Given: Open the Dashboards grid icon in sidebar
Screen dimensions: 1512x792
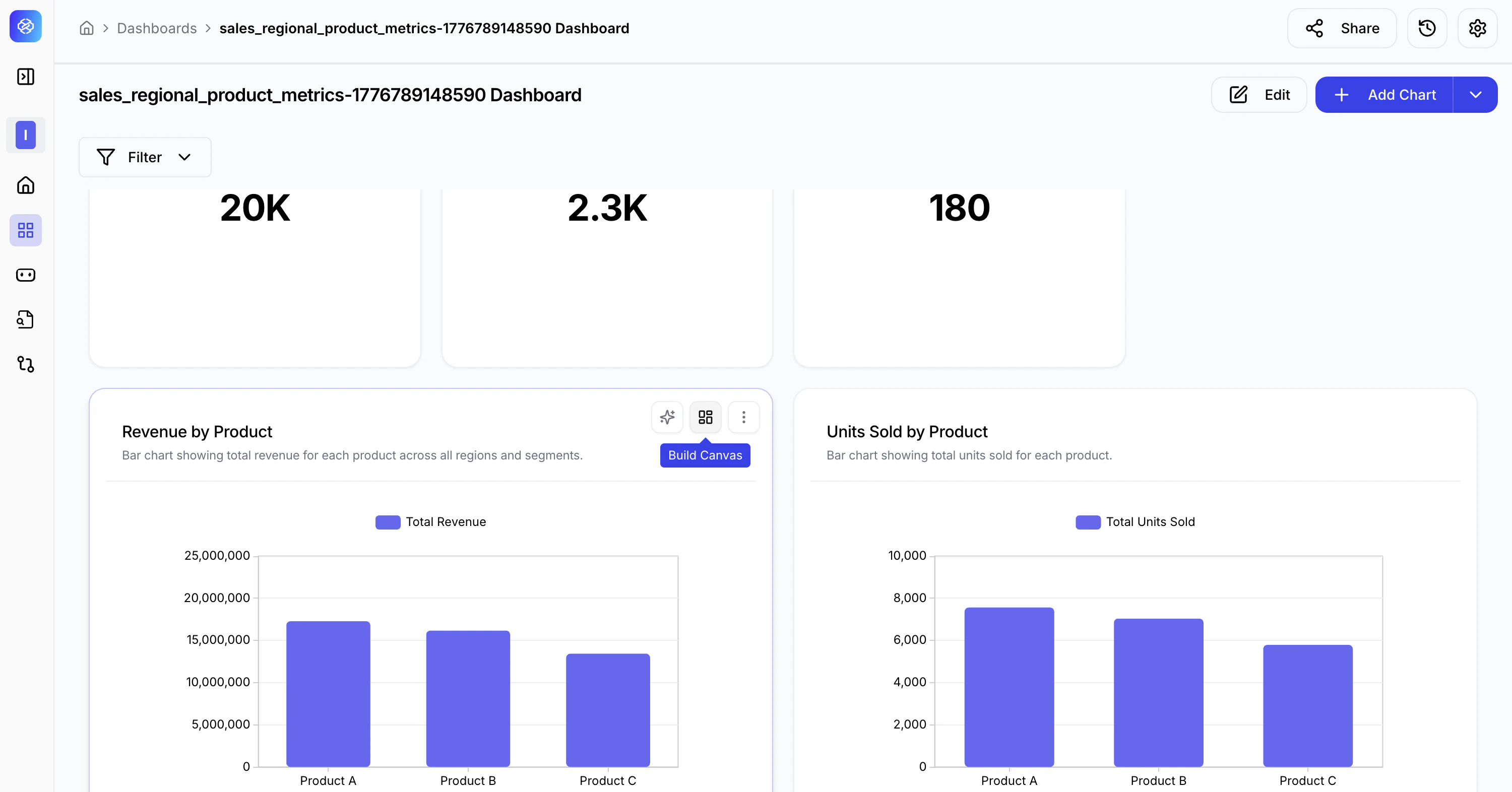Looking at the screenshot, I should click(x=26, y=230).
